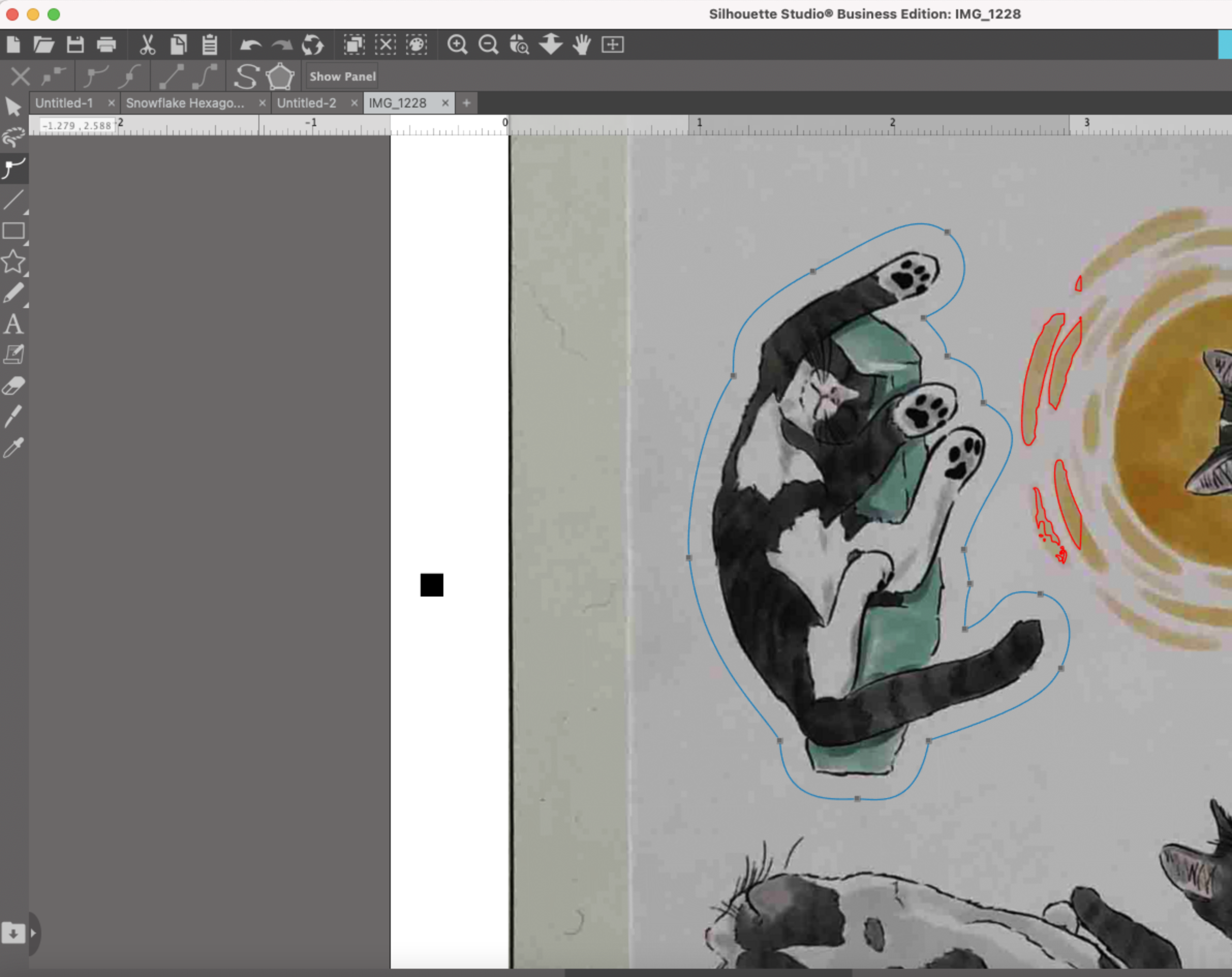The width and height of the screenshot is (1232, 977).
Task: Close the Untitled-1 tab
Action: pyautogui.click(x=112, y=103)
